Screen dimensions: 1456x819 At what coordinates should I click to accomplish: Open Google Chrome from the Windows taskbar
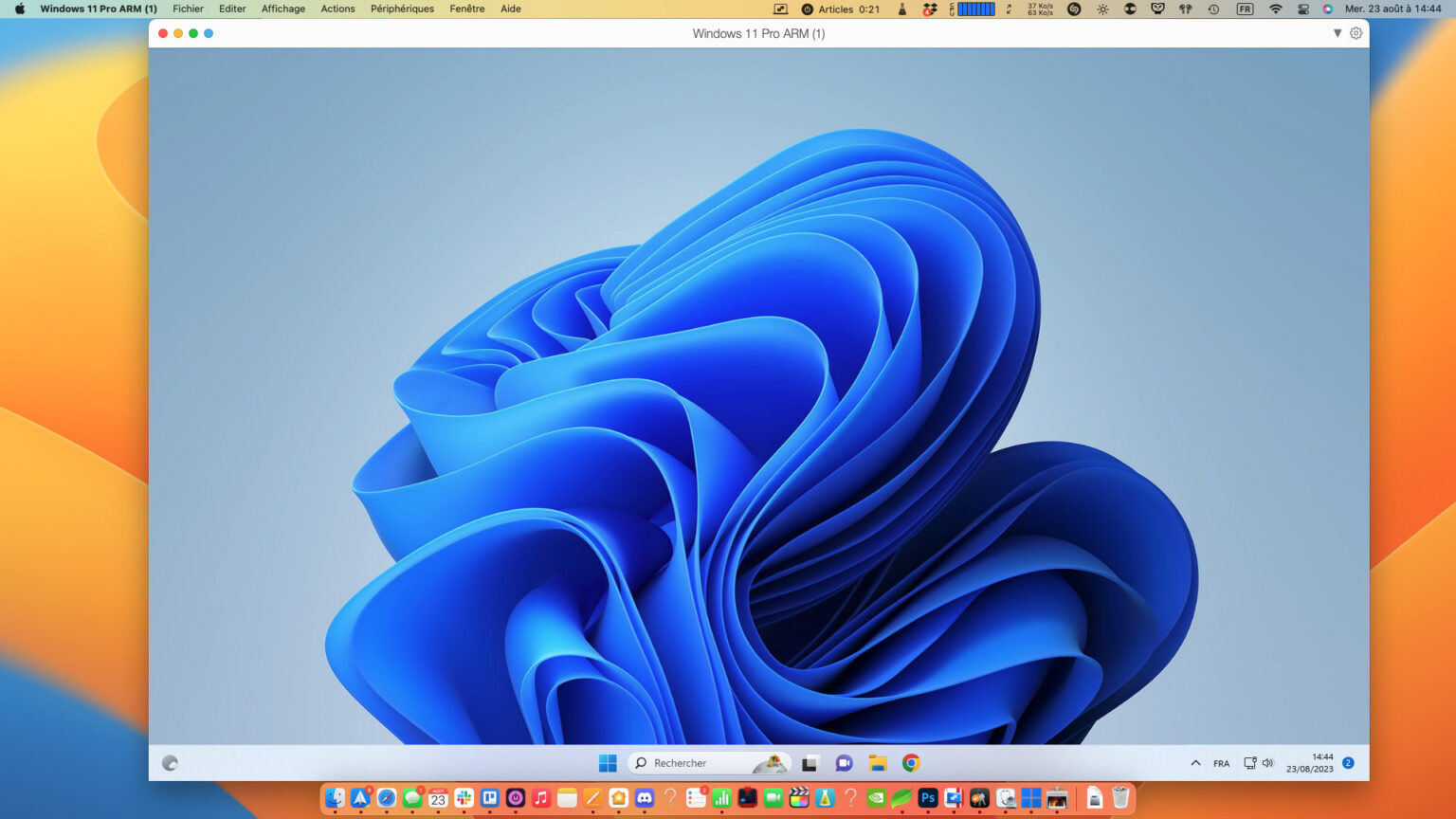point(910,763)
